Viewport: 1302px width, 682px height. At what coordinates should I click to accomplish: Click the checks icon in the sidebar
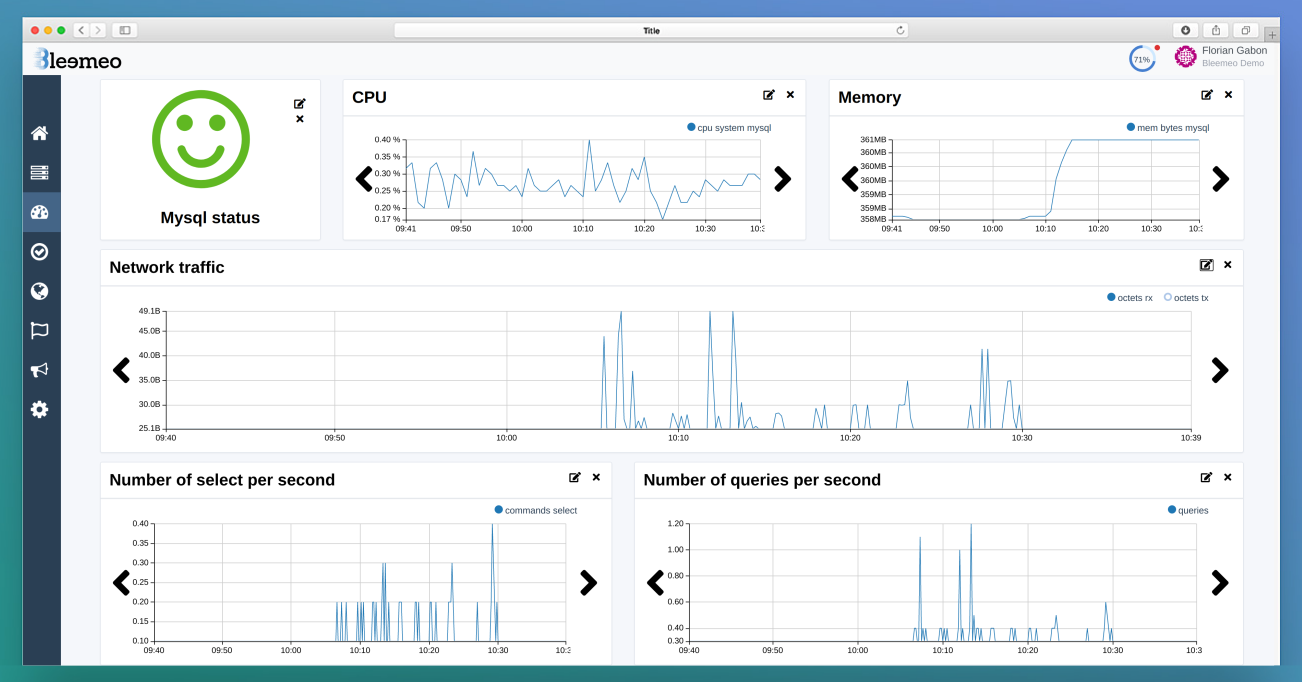[40, 251]
